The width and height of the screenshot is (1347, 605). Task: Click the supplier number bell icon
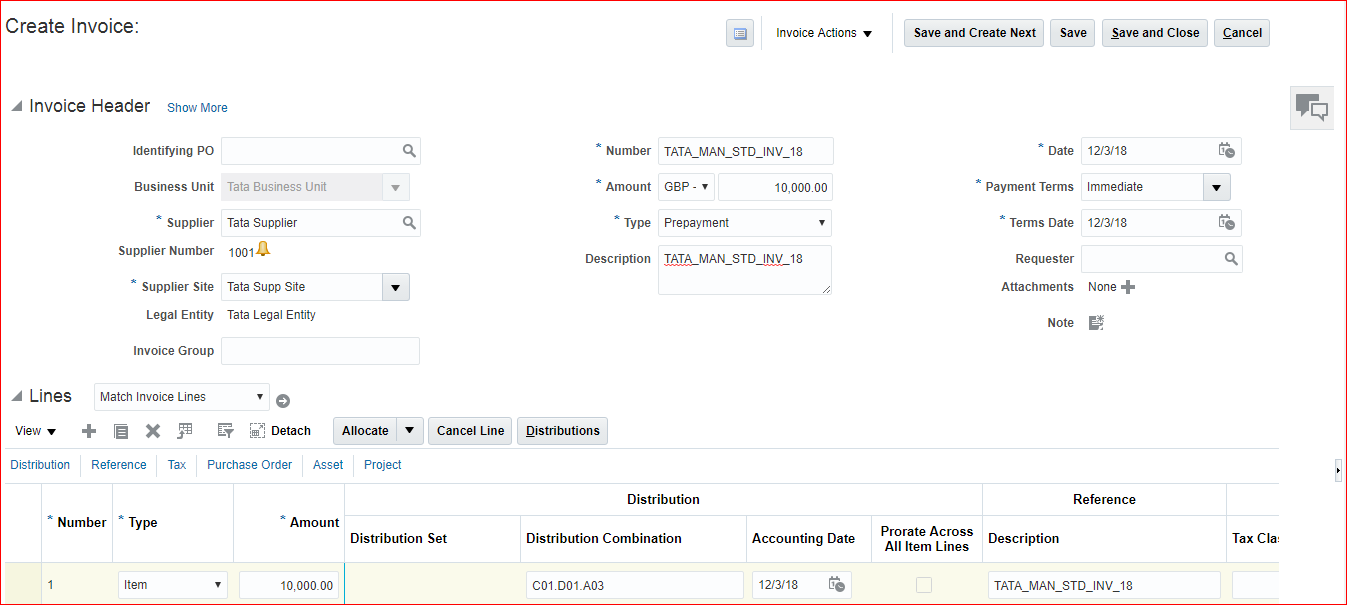[263, 250]
